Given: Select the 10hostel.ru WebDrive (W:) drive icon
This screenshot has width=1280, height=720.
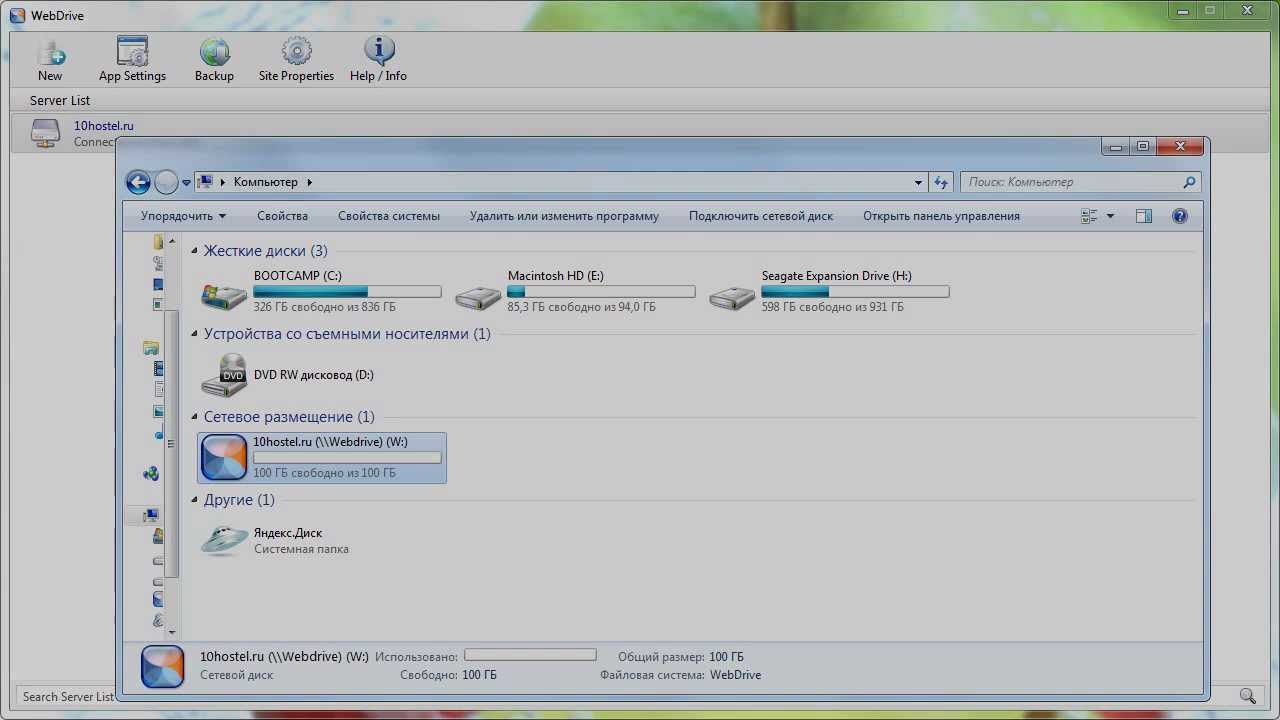Looking at the screenshot, I should [x=224, y=458].
